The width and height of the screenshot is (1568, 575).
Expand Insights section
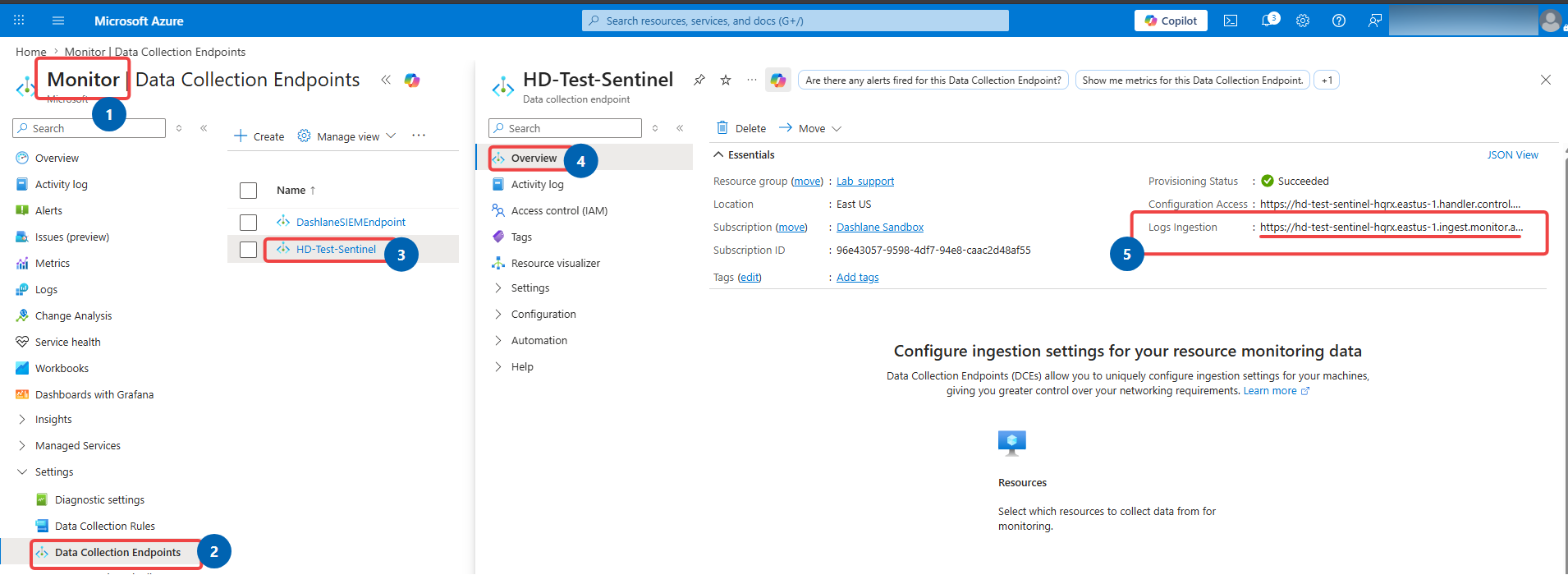[x=53, y=419]
